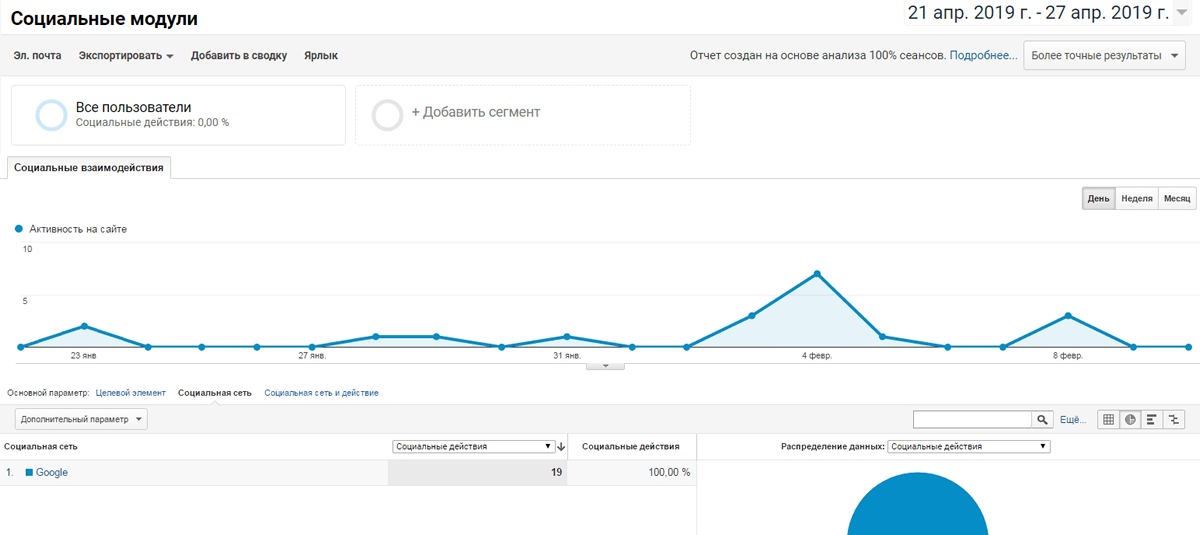The height and width of the screenshot is (535, 1200).
Task: Click the sort descending arrow icon
Action: 561,447
